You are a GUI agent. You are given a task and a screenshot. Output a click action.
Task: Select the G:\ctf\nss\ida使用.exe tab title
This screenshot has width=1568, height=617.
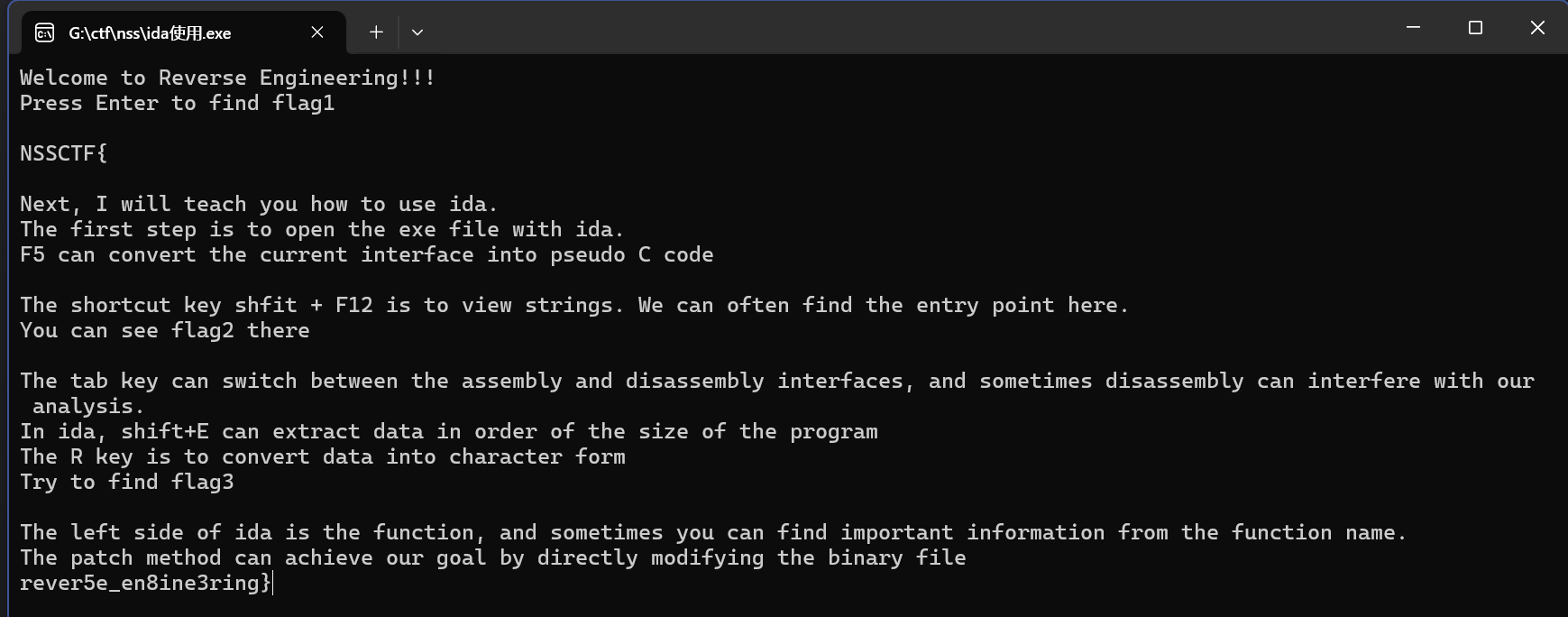150,33
